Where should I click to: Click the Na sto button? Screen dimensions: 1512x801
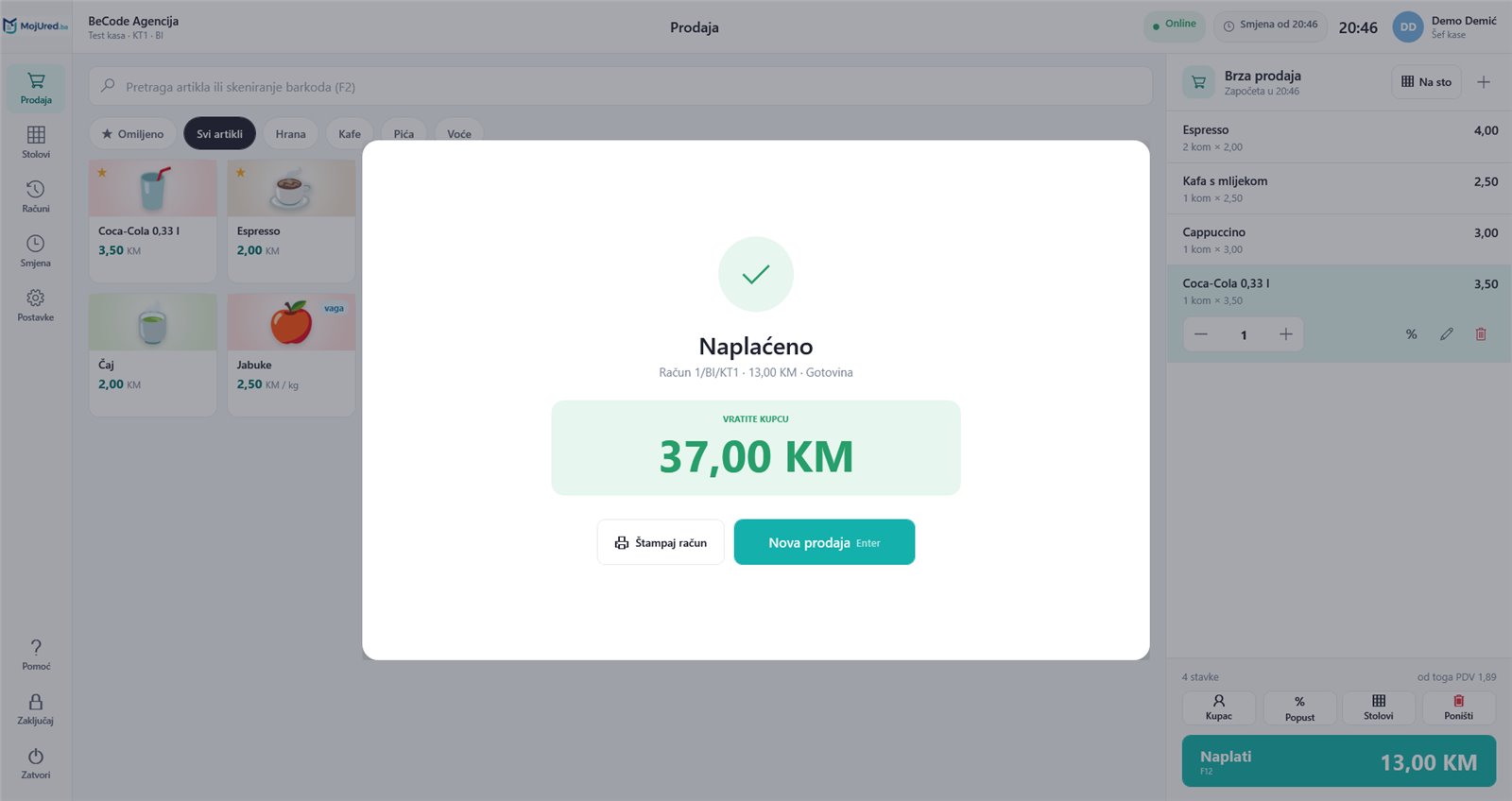click(x=1427, y=82)
